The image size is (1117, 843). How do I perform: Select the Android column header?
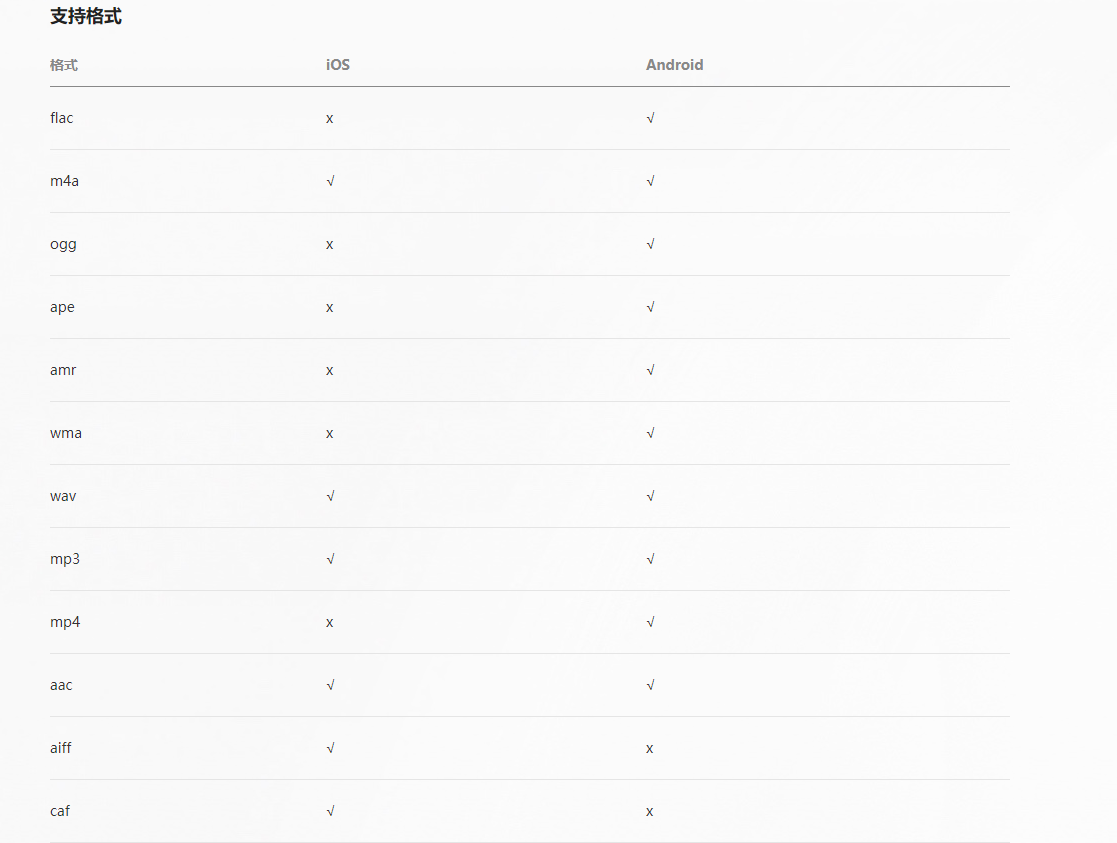point(674,65)
